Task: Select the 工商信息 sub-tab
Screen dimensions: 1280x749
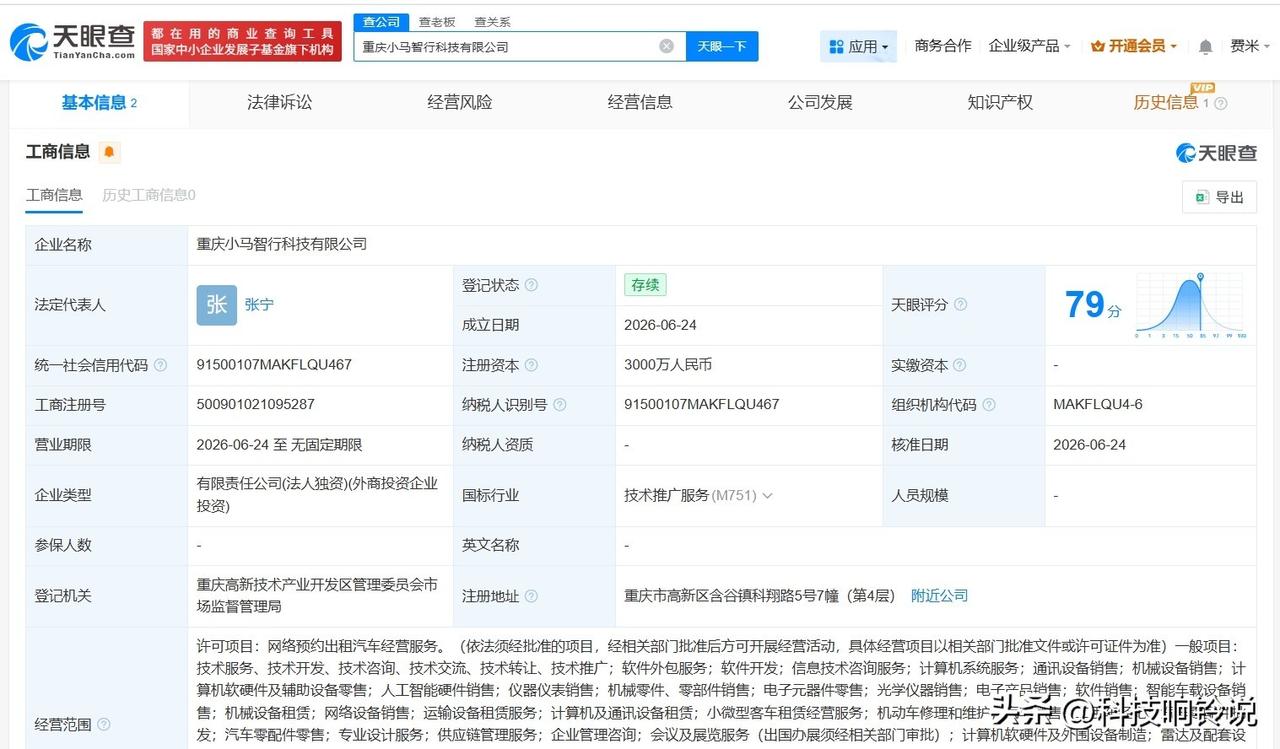Action: click(x=54, y=195)
